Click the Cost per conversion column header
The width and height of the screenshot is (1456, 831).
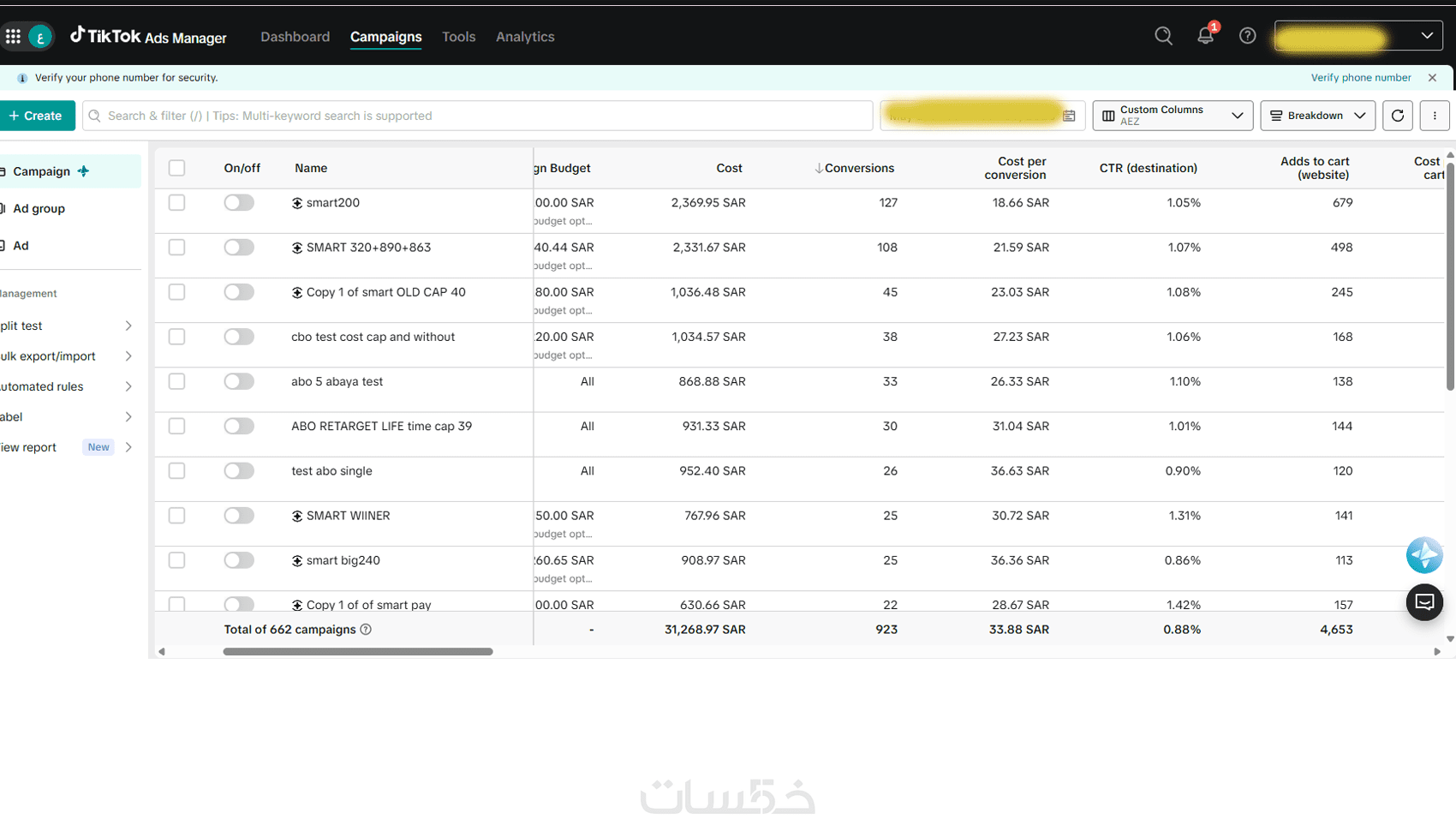pos(1015,168)
